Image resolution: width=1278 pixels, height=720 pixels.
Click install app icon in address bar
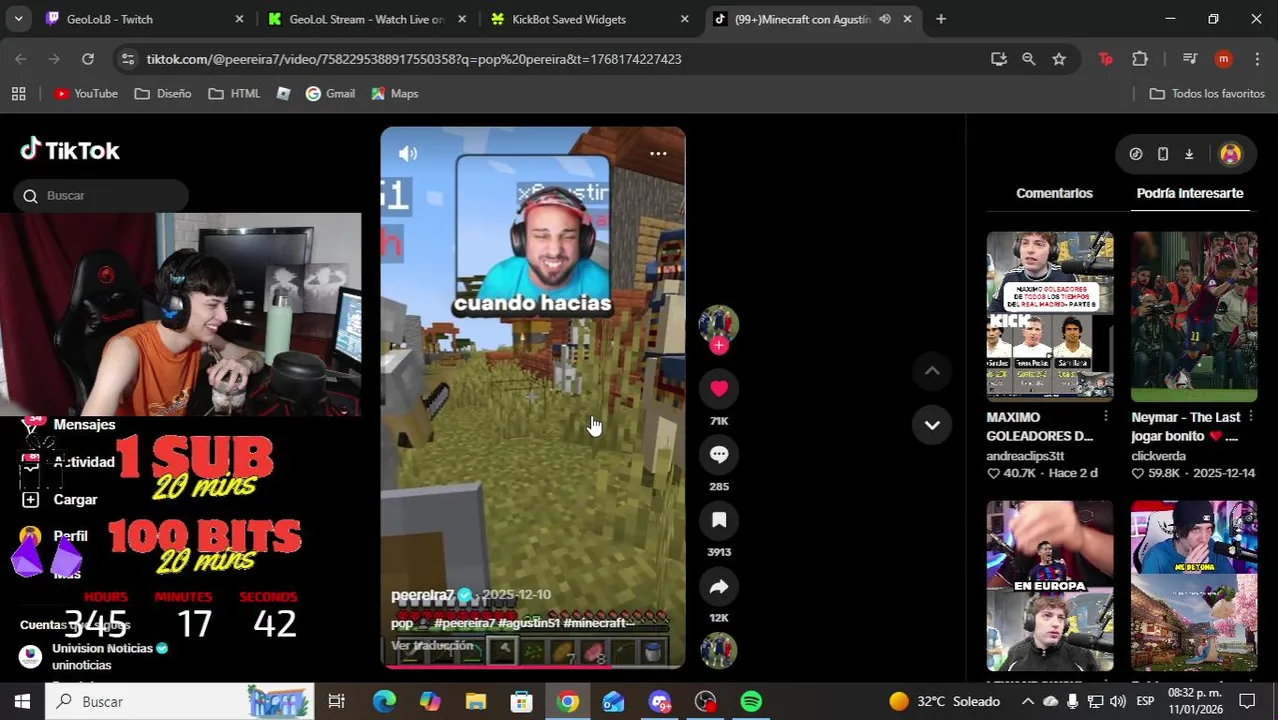click(998, 59)
